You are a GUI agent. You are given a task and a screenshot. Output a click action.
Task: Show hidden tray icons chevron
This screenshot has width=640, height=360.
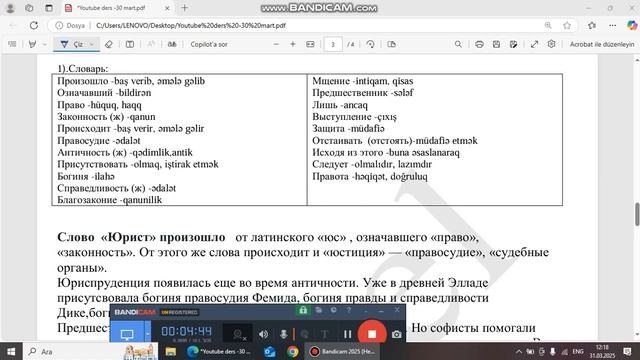pyautogui.click(x=518, y=351)
